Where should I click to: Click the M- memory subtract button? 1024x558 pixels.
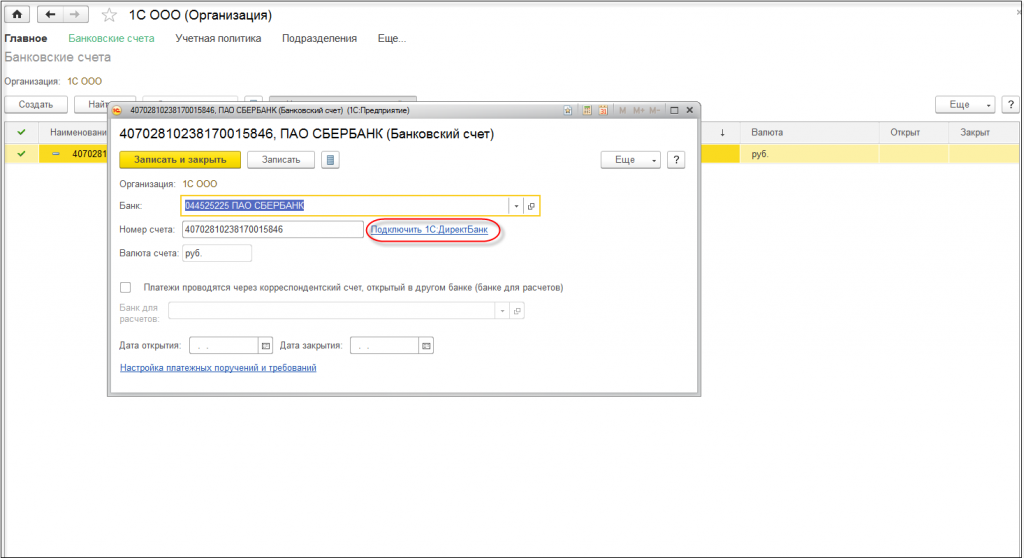tap(654, 110)
